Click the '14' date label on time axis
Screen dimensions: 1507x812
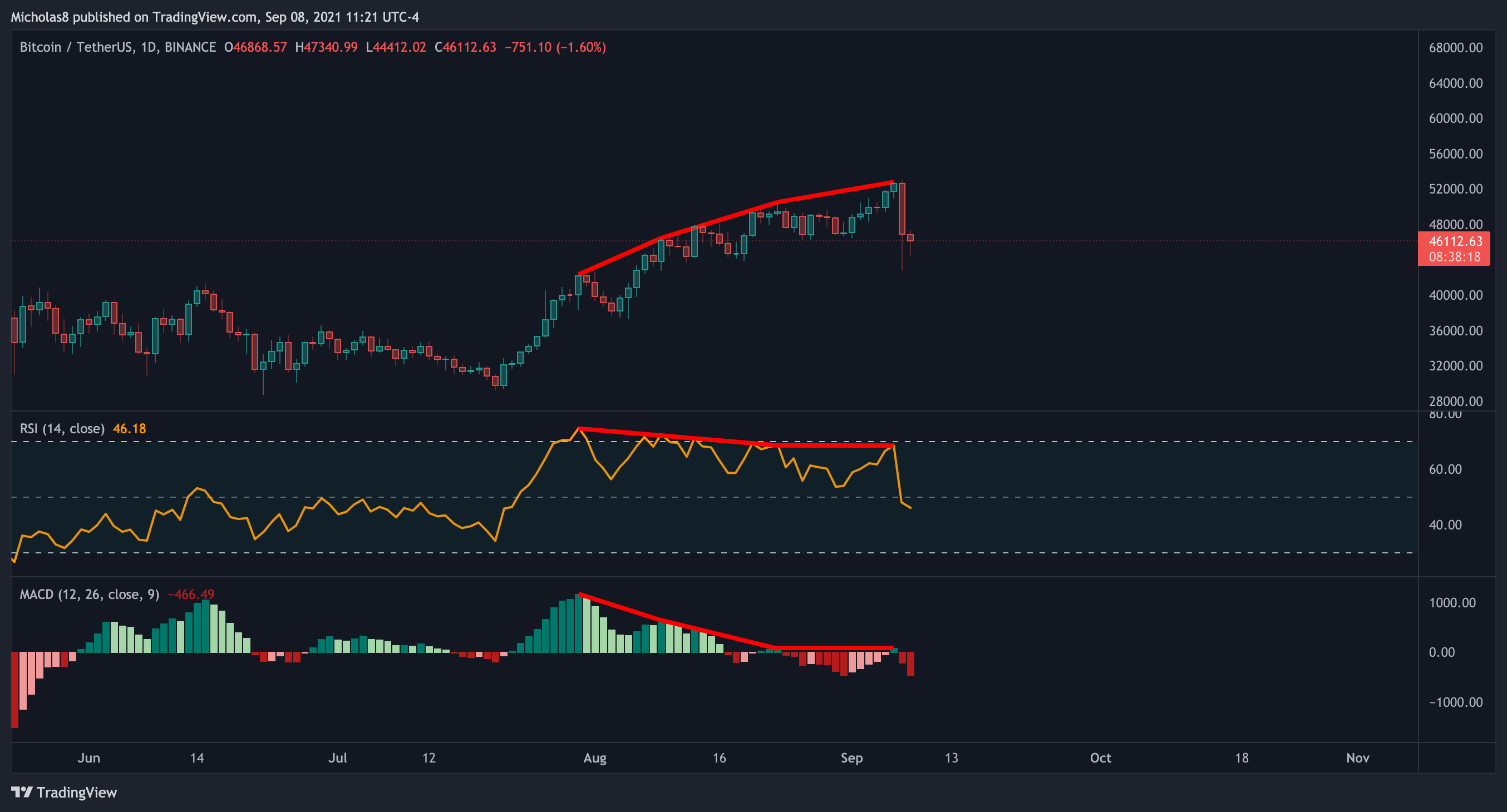pos(197,758)
